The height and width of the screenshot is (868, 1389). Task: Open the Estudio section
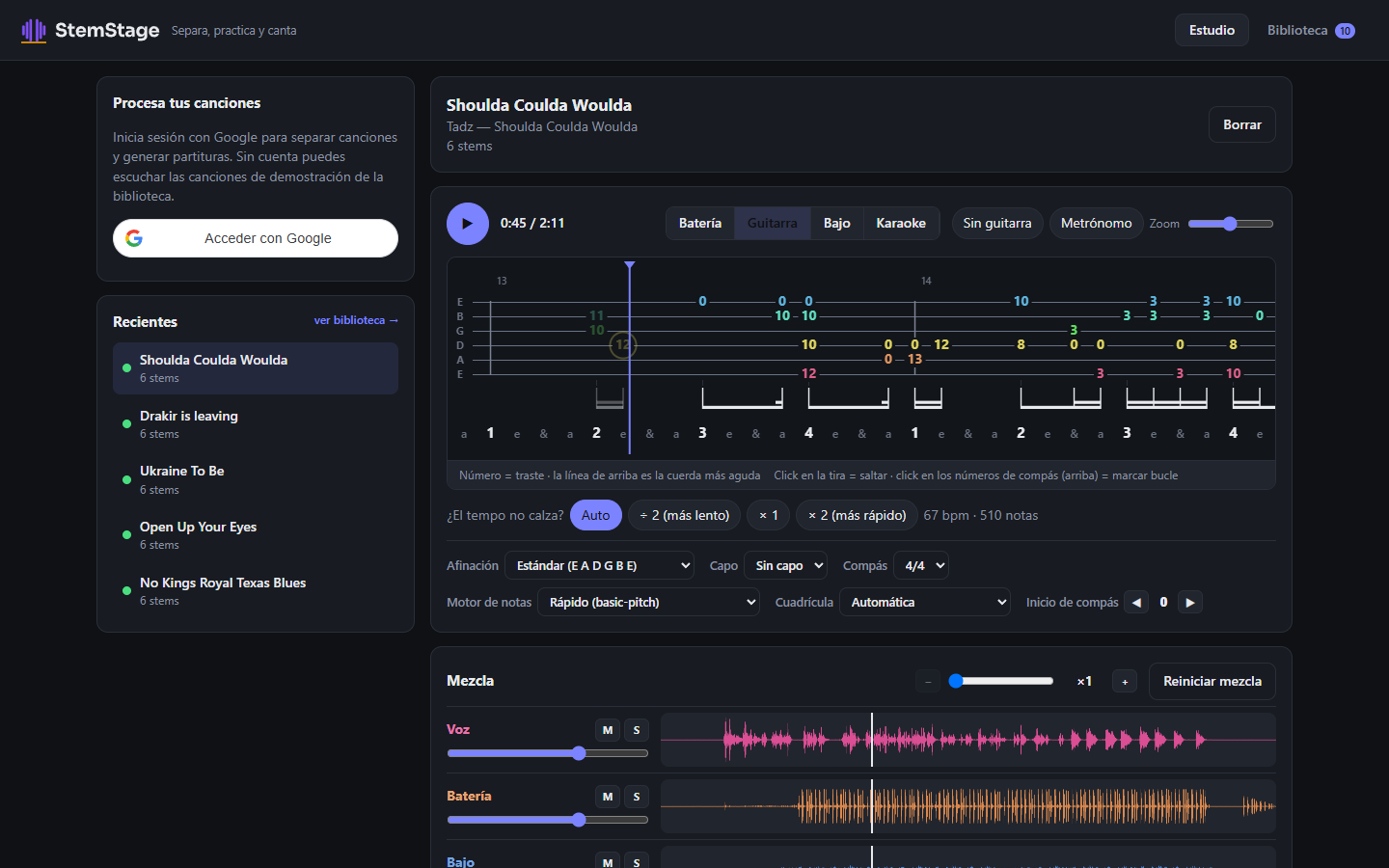(1212, 31)
